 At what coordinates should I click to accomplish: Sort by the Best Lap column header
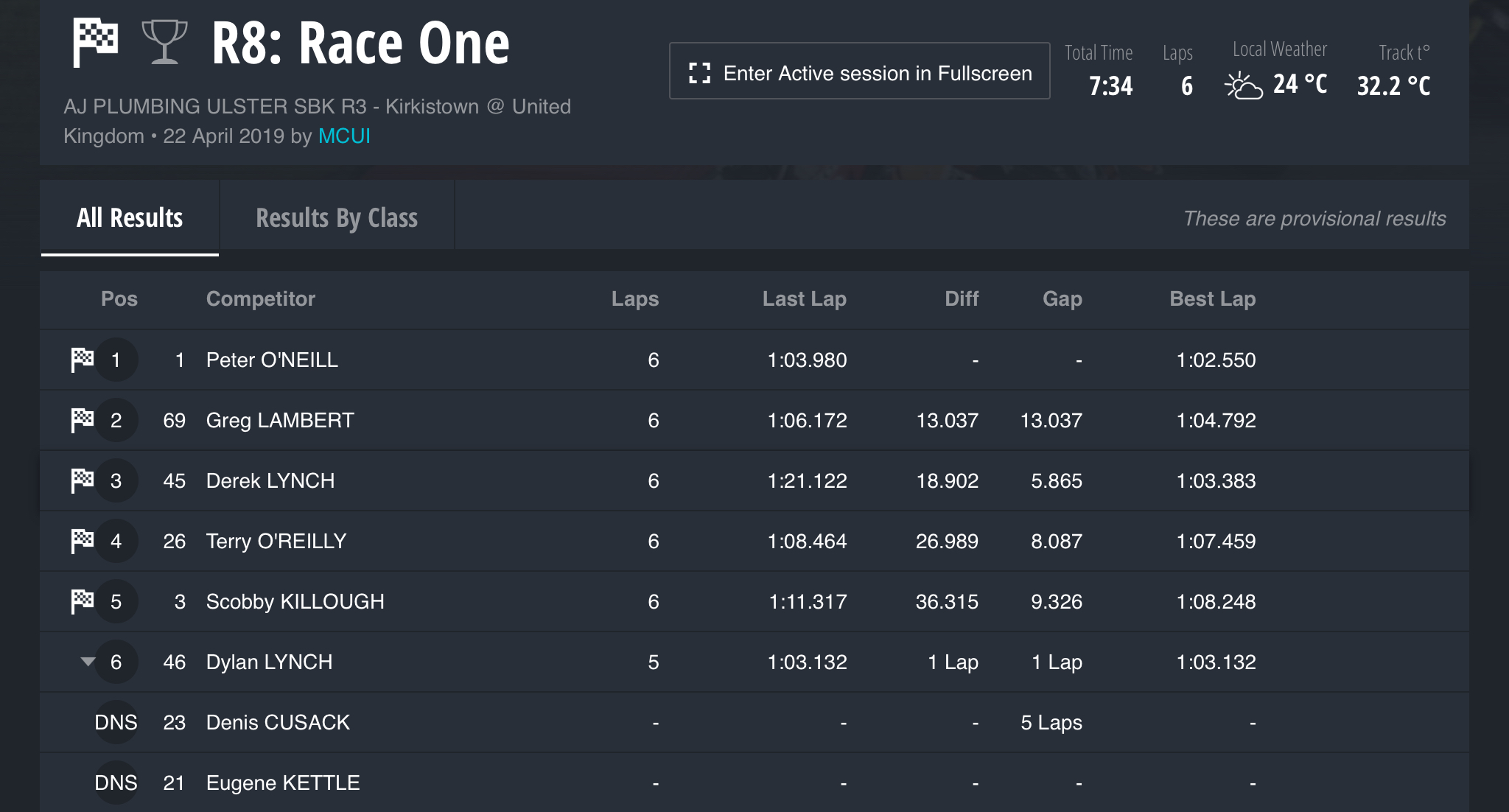(x=1212, y=298)
